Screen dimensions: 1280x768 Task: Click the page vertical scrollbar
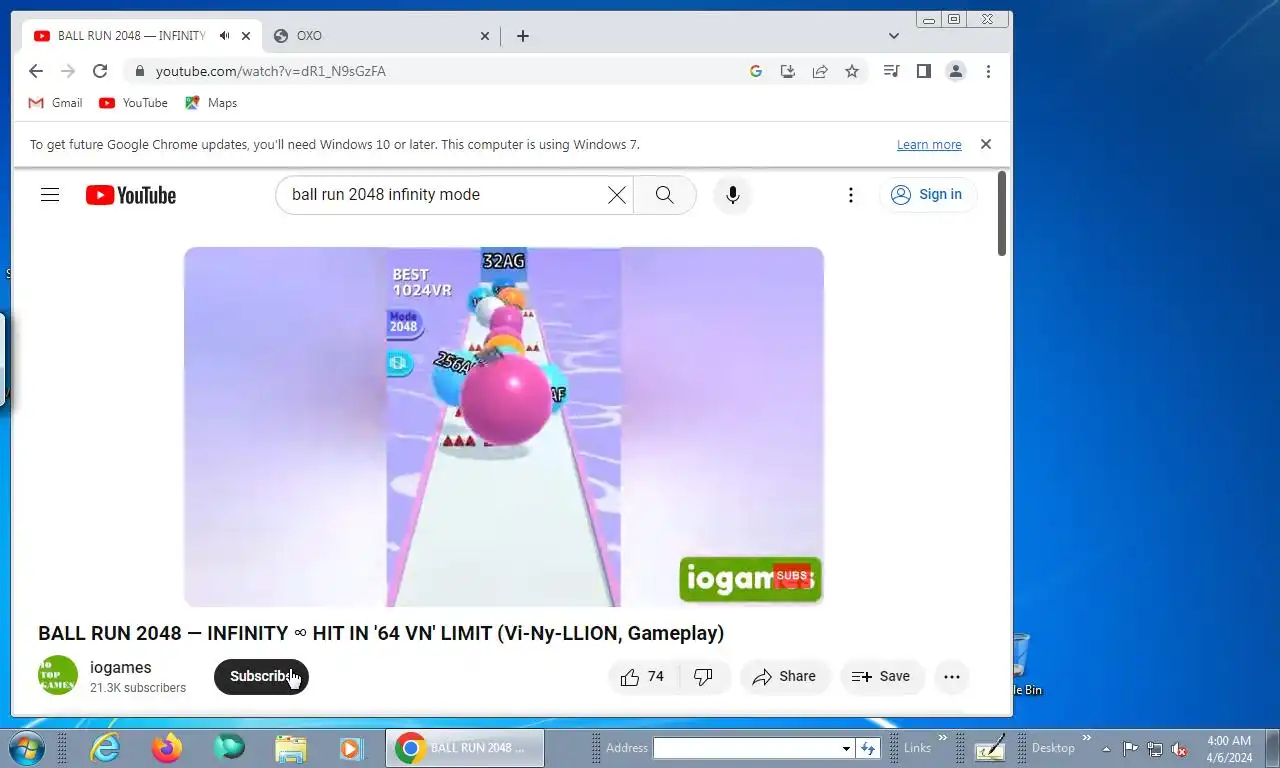[x=1002, y=213]
